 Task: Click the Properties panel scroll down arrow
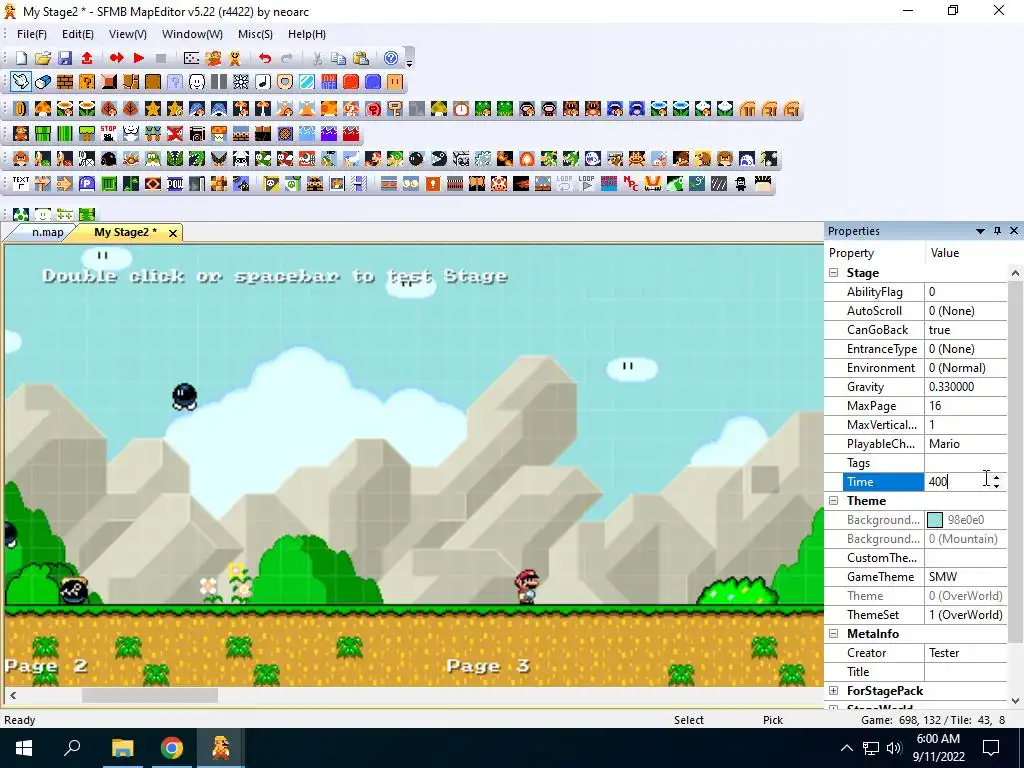(x=1015, y=701)
